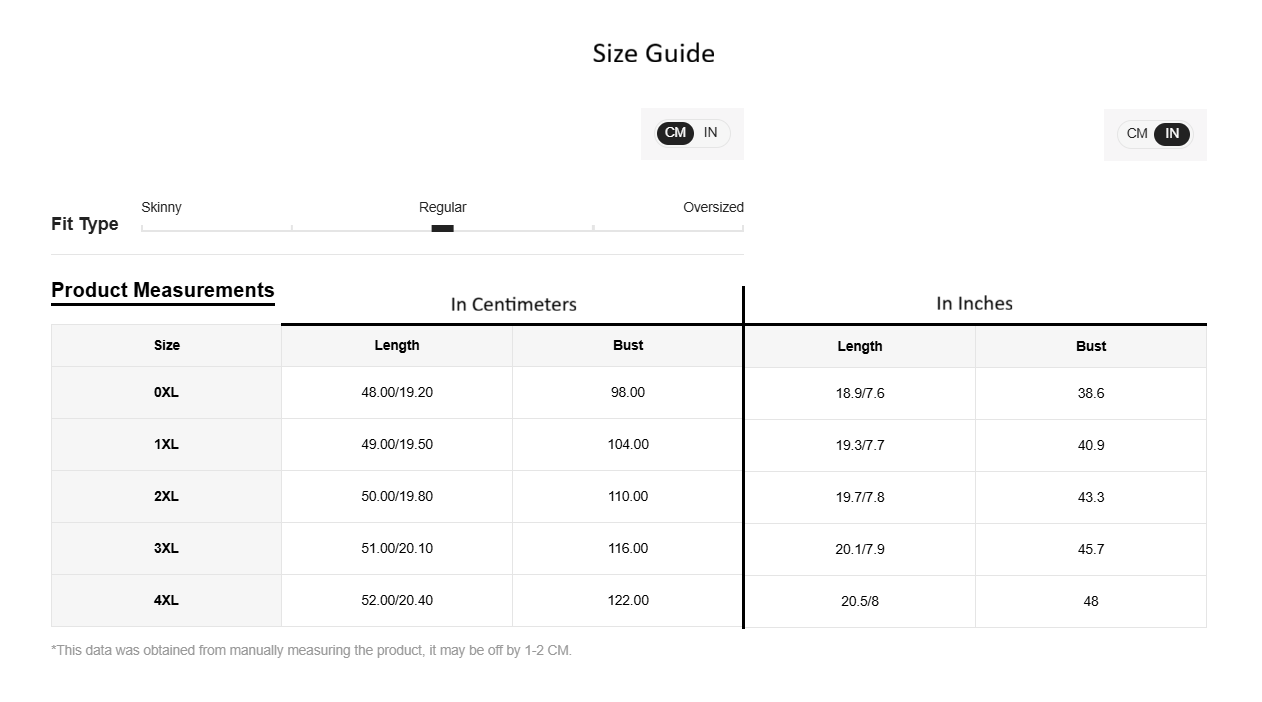This screenshot has width=1262, height=702.
Task: Click the 19.7/7.8 length cell
Action: [x=860, y=497]
